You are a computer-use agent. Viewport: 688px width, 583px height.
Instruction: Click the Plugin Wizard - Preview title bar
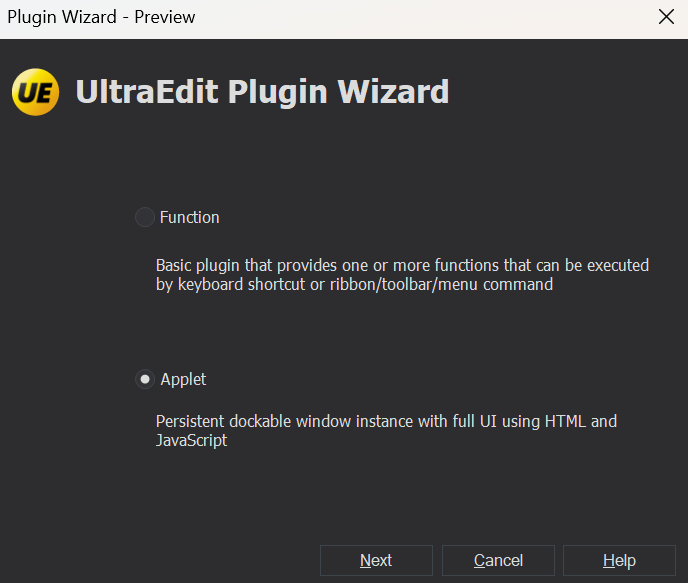[x=101, y=17]
